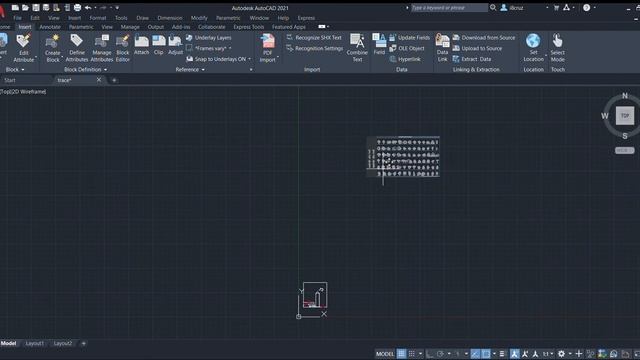This screenshot has width=640, height=360.
Task: Click the Underlay Layers tool
Action: [x=209, y=38]
